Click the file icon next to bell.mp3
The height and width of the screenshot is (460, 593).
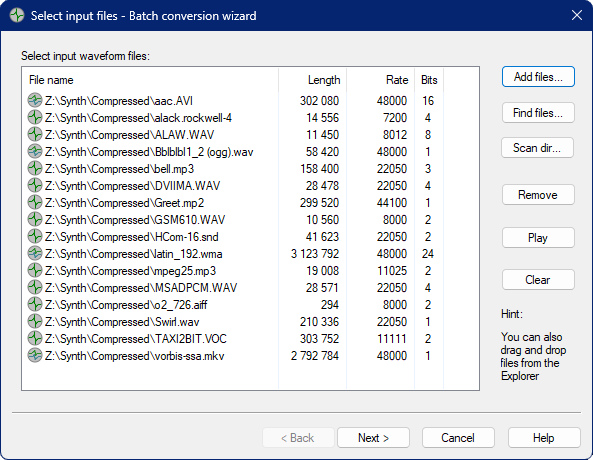[x=35, y=169]
